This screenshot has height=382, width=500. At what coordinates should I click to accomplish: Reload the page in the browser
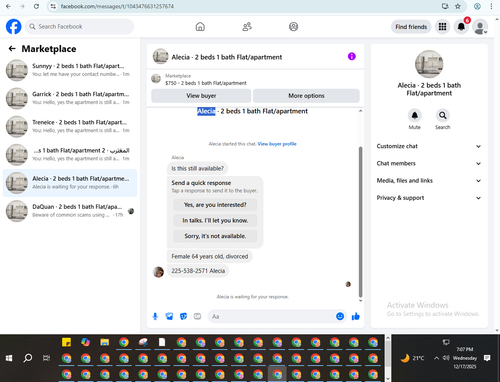[x=36, y=6]
